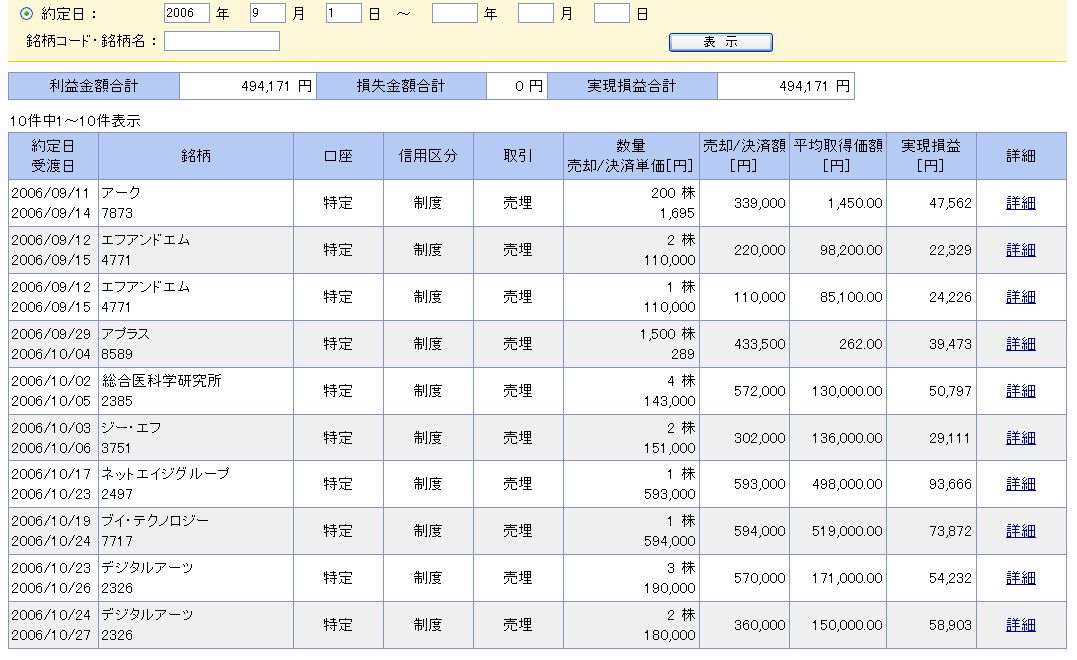Open 詳細 for ブイ・テクノロジー row
Image resolution: width=1077 pixels, height=660 pixels.
pyautogui.click(x=1020, y=531)
